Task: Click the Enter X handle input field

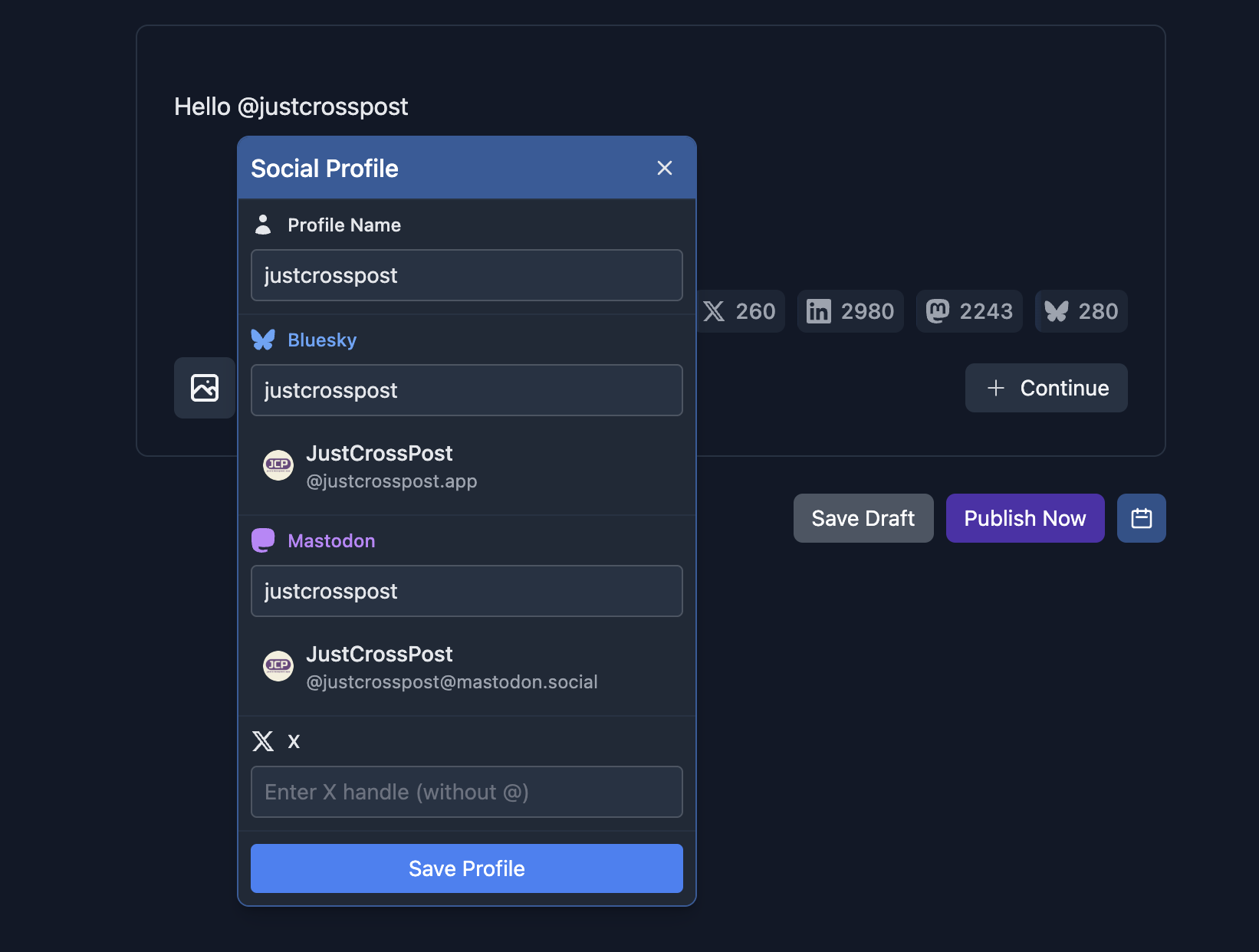Action: coord(466,792)
